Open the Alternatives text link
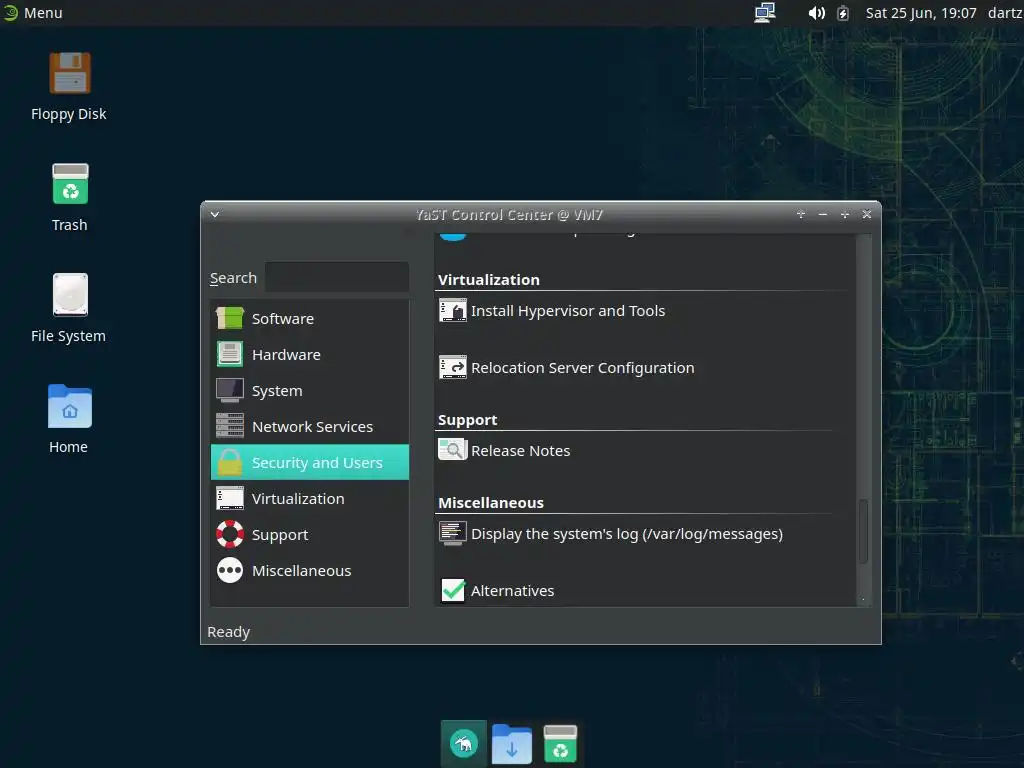1024x768 pixels. click(x=513, y=590)
